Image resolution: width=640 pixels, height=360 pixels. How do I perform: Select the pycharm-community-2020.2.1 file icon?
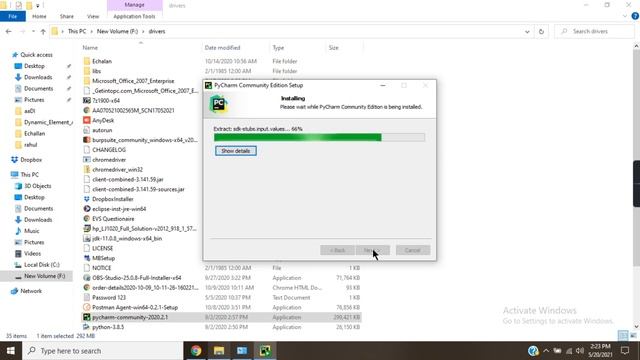click(x=87, y=317)
